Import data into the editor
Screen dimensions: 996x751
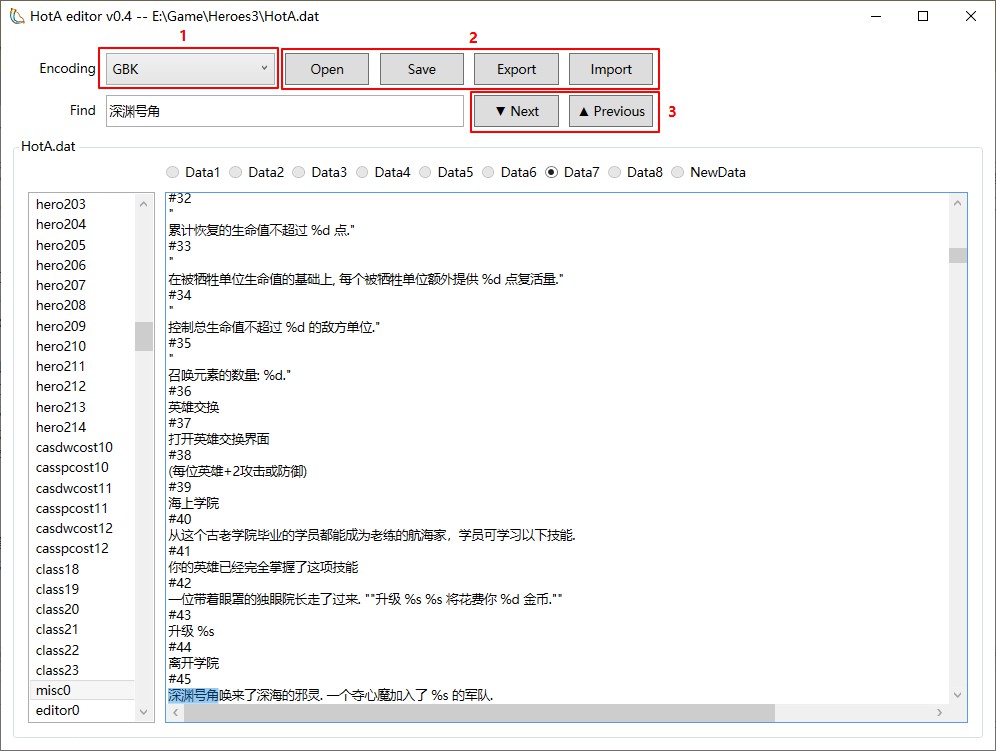(x=611, y=68)
